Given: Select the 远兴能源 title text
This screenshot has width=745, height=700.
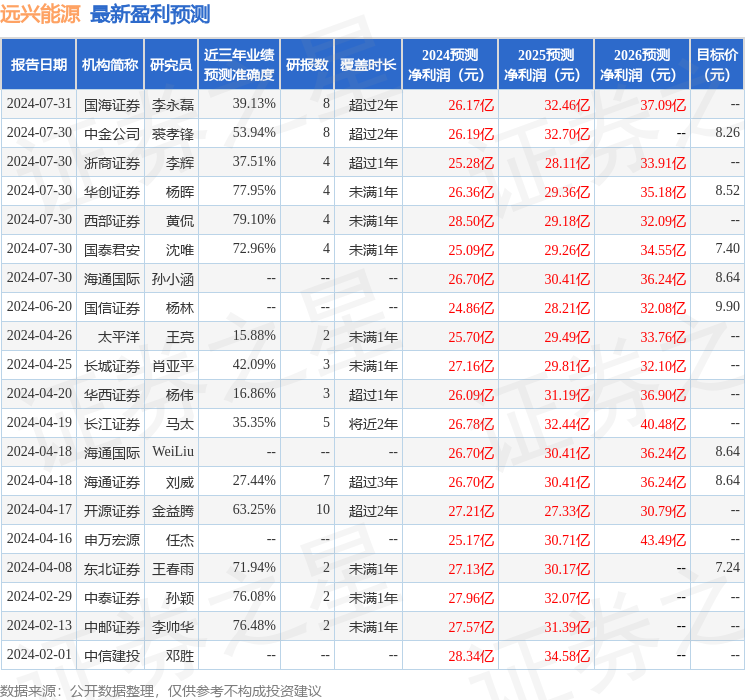Looking at the screenshot, I should (40, 14).
